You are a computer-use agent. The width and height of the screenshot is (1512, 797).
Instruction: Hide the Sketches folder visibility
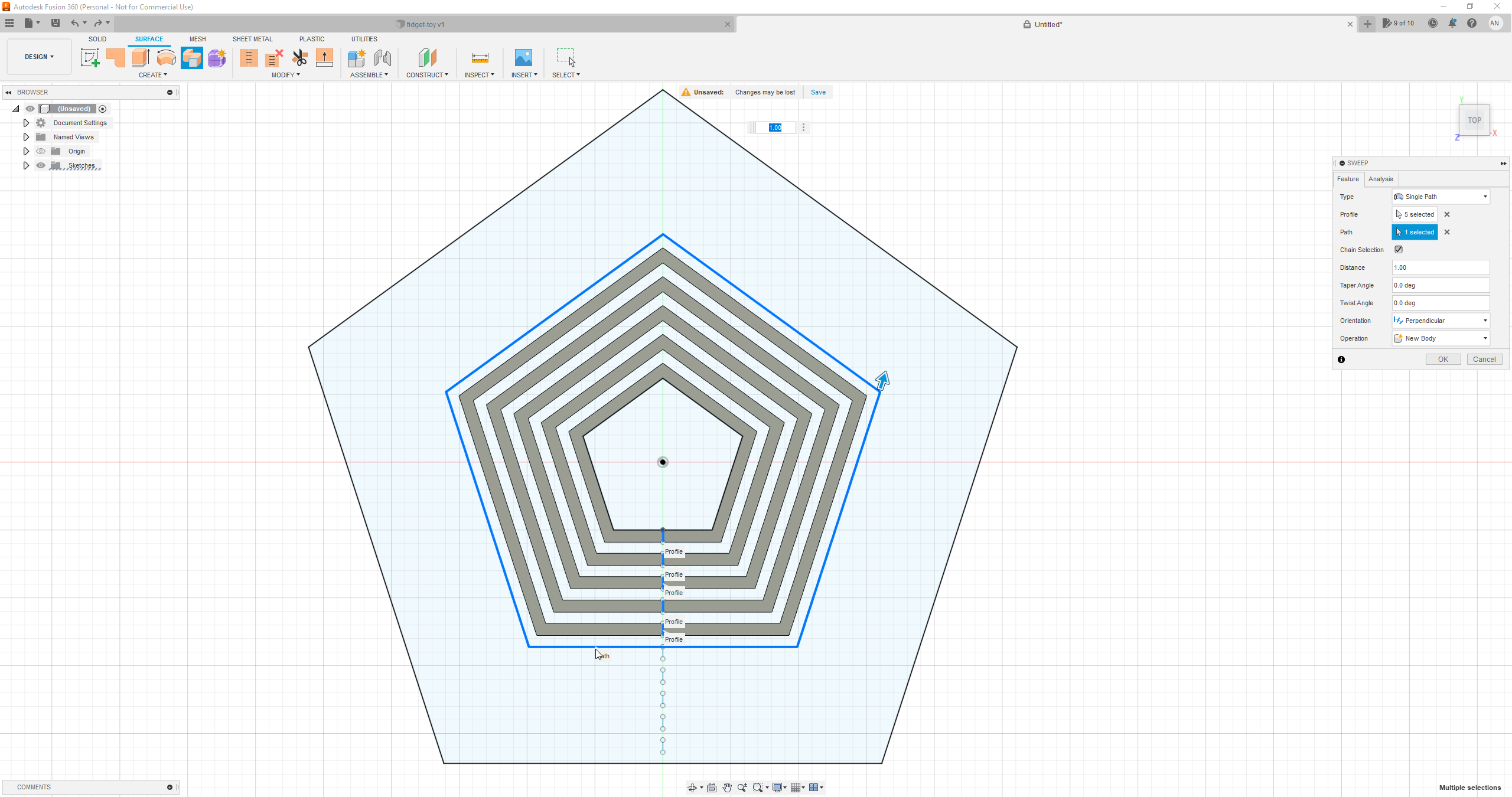[x=40, y=165]
